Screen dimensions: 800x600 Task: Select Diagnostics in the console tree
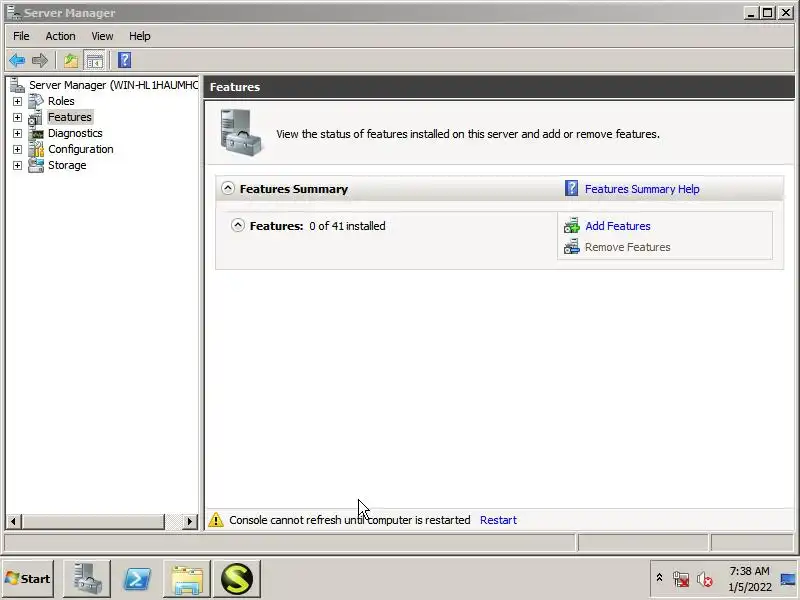tap(75, 133)
